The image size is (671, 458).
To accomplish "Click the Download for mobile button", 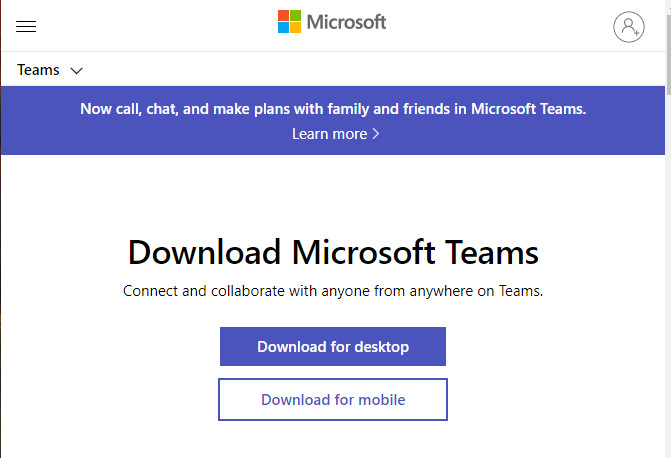I will tap(333, 400).
